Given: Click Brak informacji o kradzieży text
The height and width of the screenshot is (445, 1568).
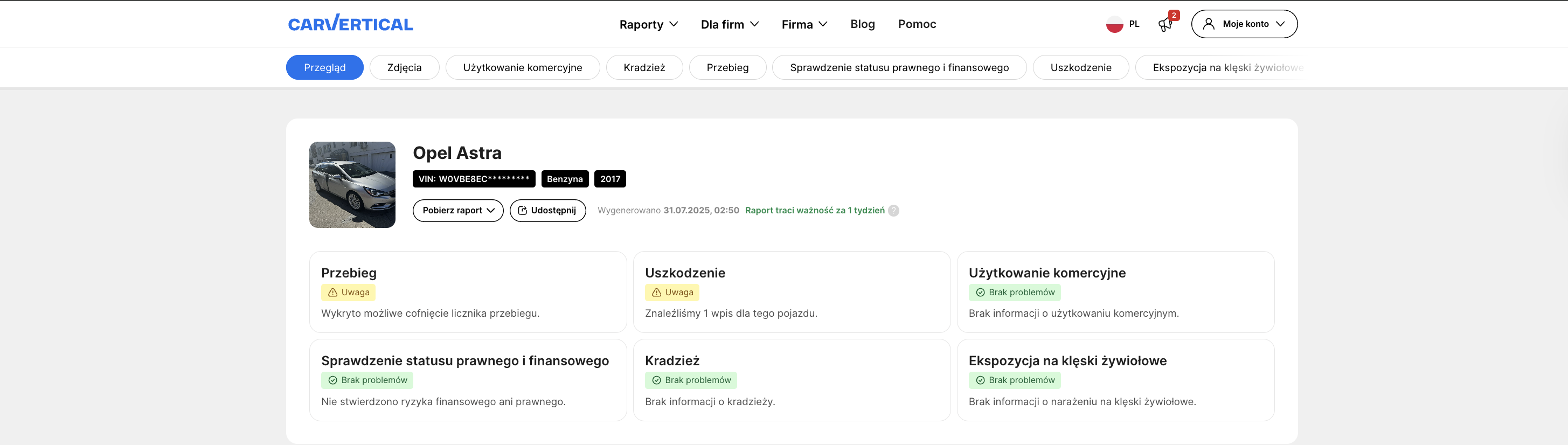Looking at the screenshot, I should [710, 401].
